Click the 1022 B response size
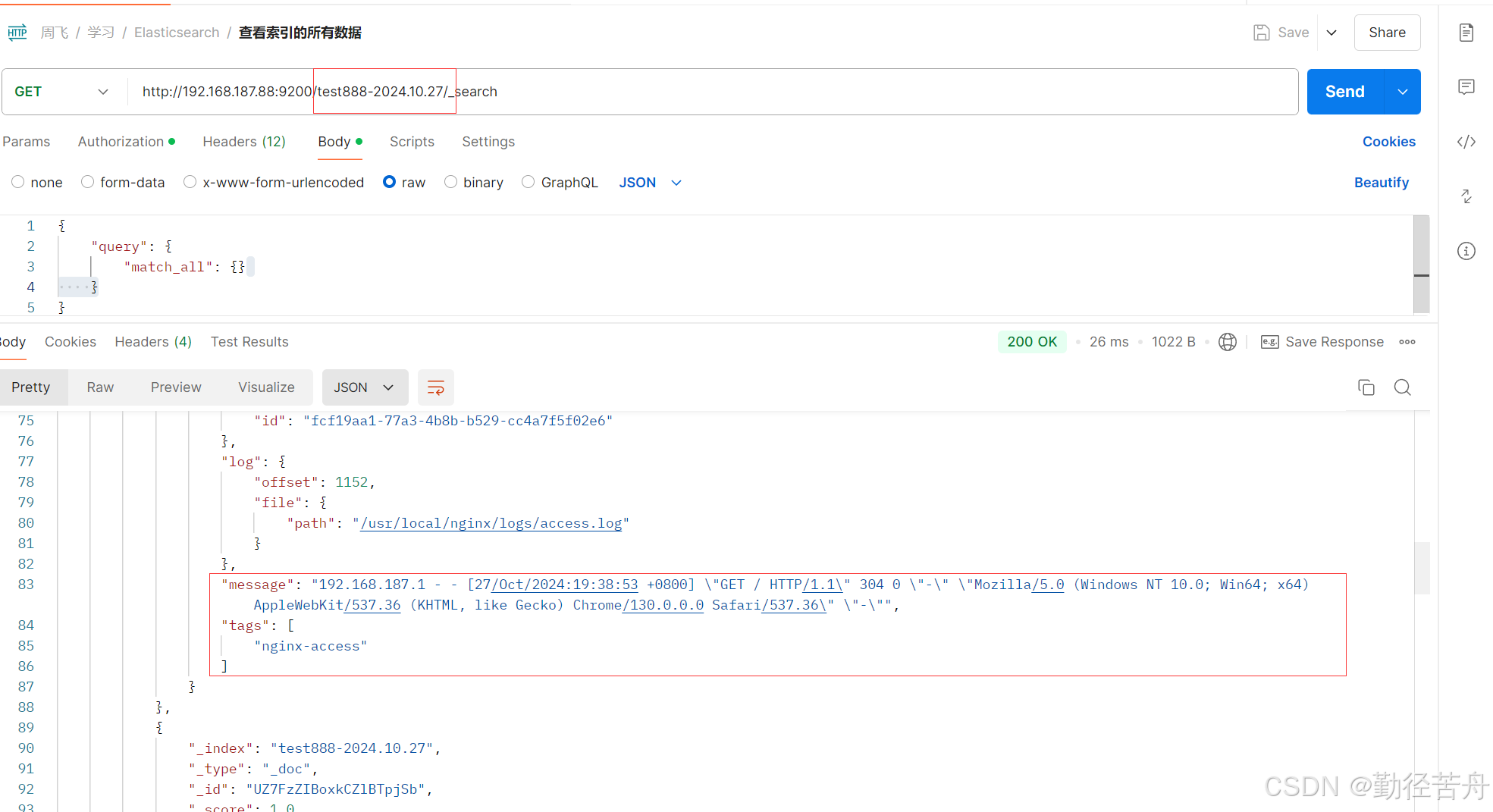This screenshot has height=812, width=1493. click(x=1173, y=342)
